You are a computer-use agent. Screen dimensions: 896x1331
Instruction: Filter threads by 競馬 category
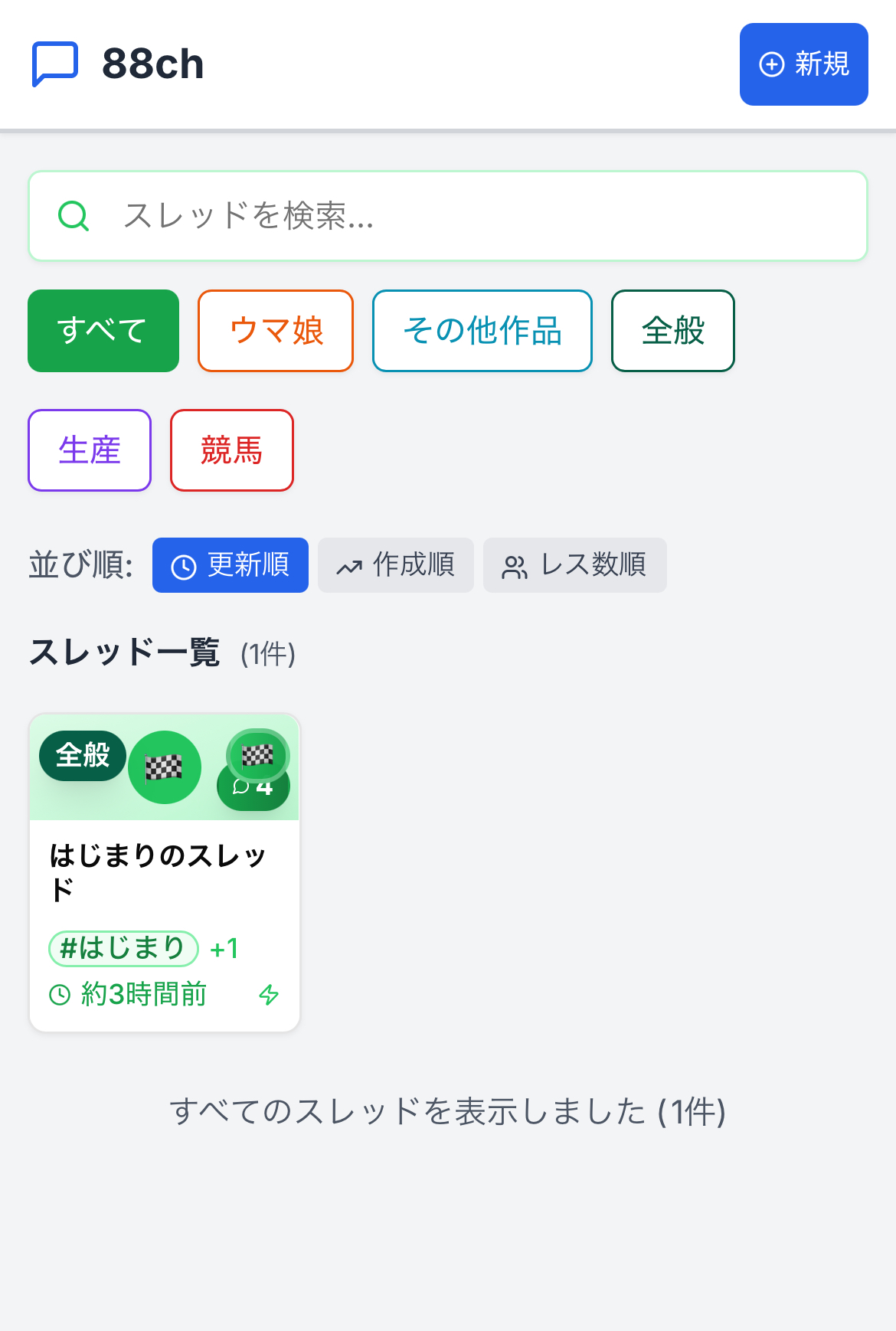pyautogui.click(x=232, y=450)
